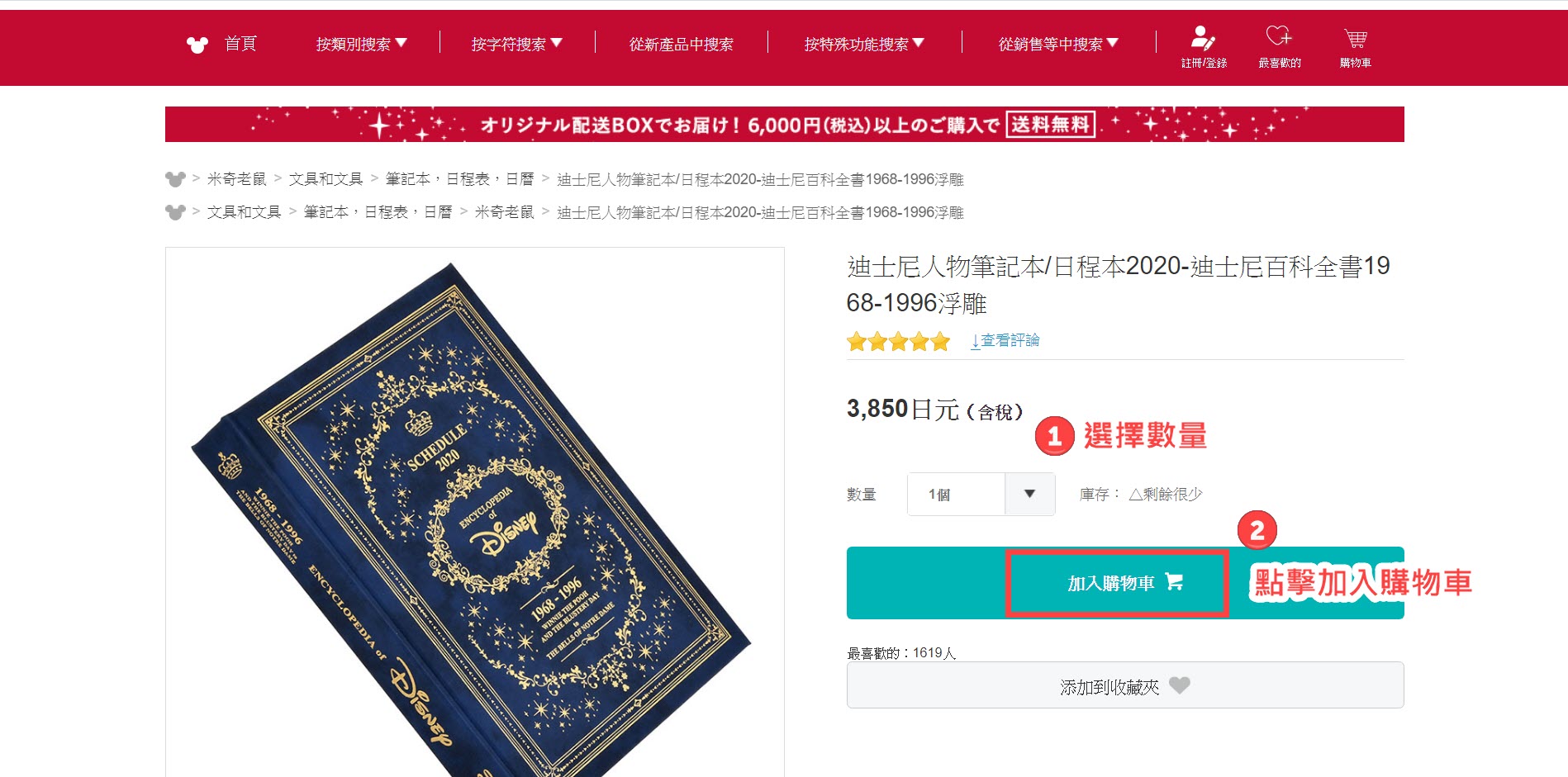Image resolution: width=1568 pixels, height=777 pixels.
Task: Expand the 按類別搜索 dropdown menu
Action: (x=361, y=44)
